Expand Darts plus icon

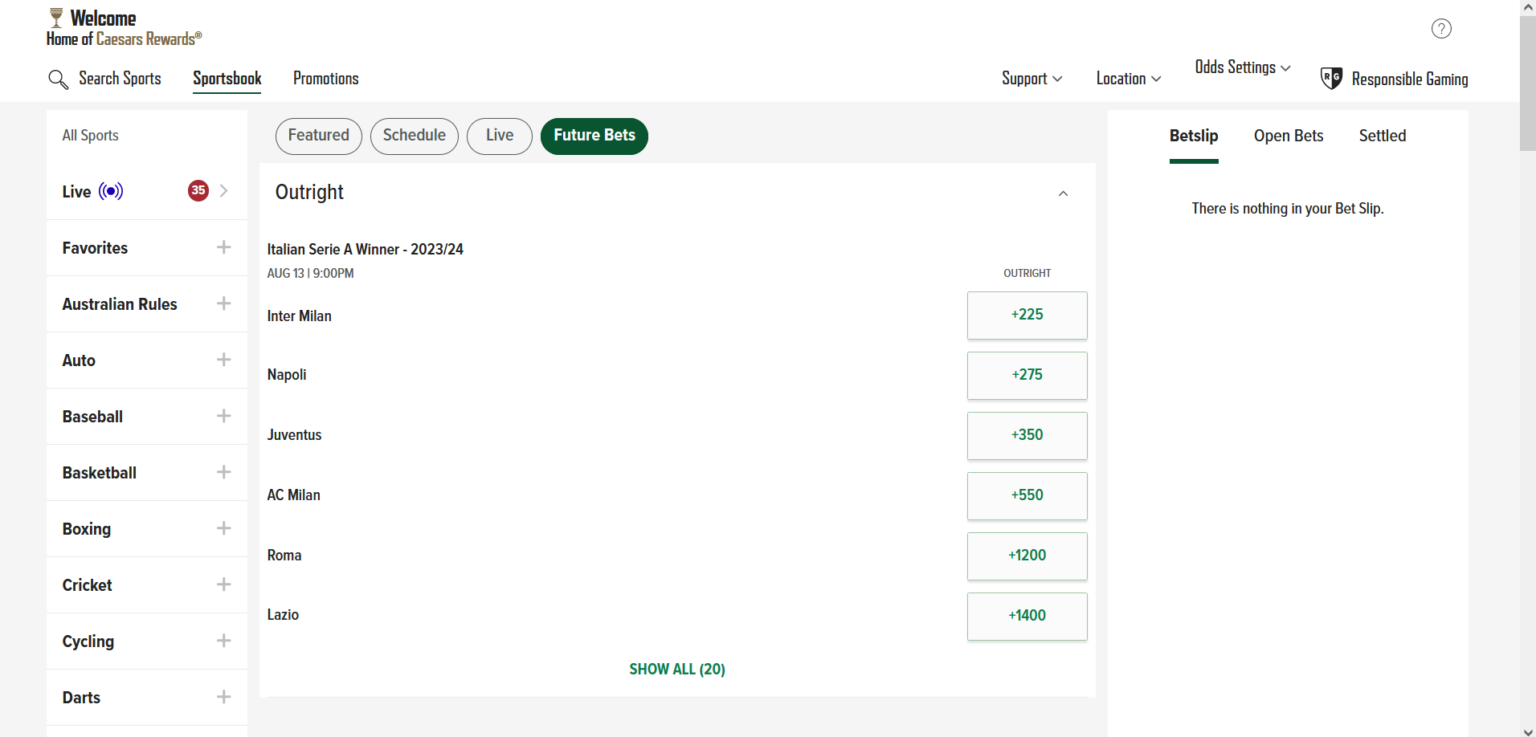coord(224,696)
